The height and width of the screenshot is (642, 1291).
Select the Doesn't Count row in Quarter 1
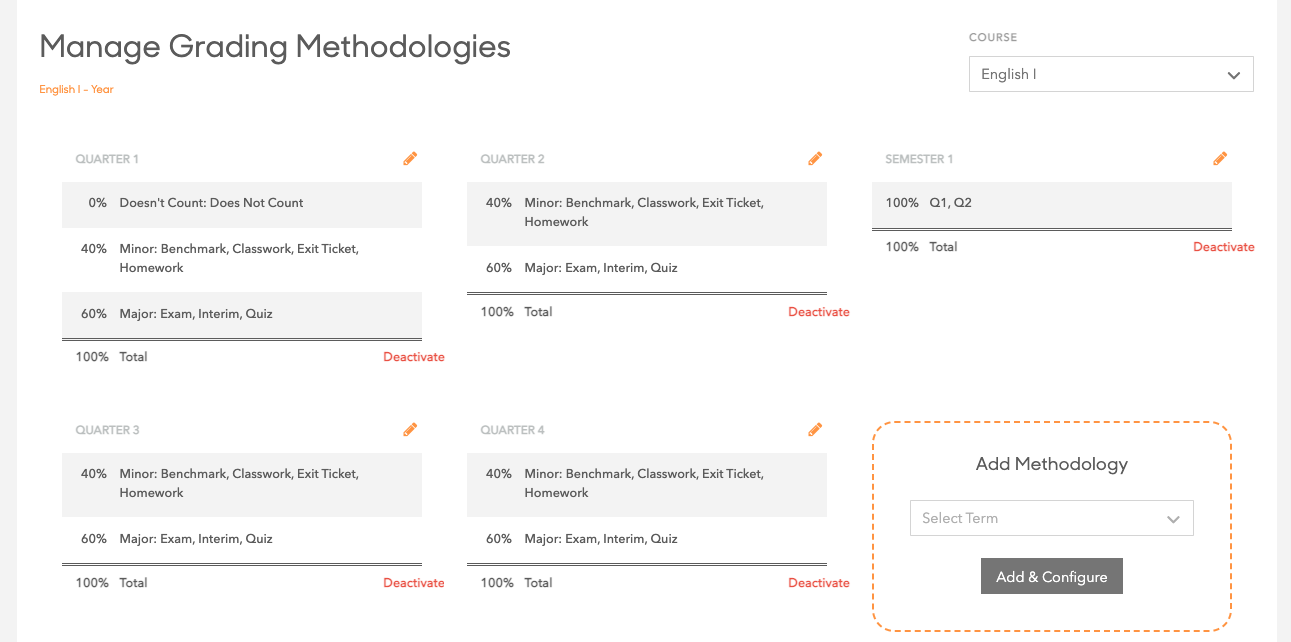(242, 203)
